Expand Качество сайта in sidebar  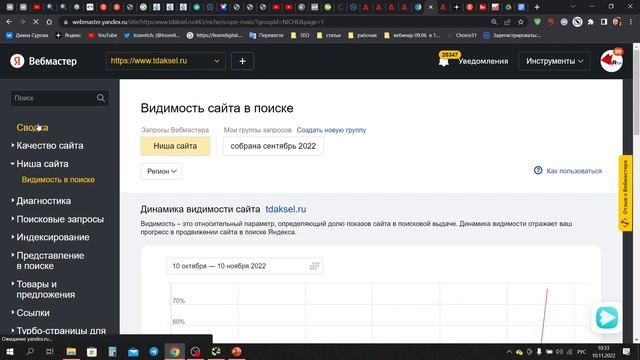49,146
